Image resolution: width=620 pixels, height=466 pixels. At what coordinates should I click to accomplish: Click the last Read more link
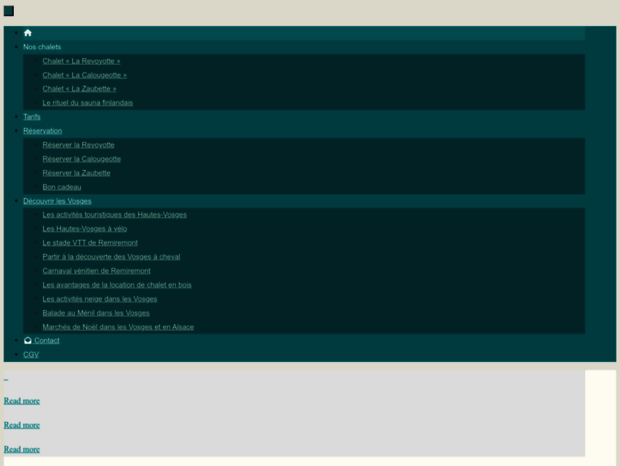22,449
